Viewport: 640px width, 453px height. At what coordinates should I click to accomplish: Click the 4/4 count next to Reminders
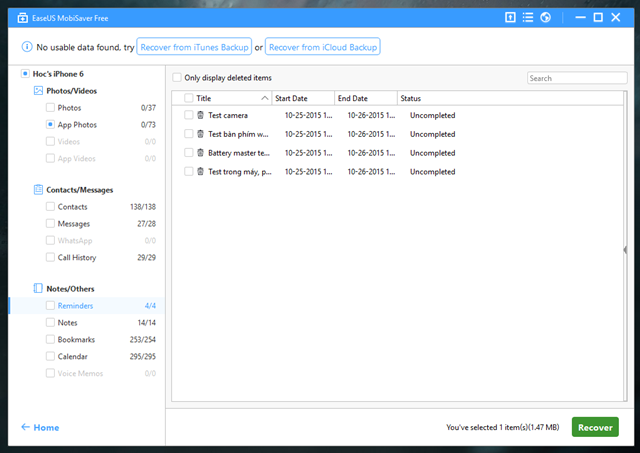[x=150, y=306]
